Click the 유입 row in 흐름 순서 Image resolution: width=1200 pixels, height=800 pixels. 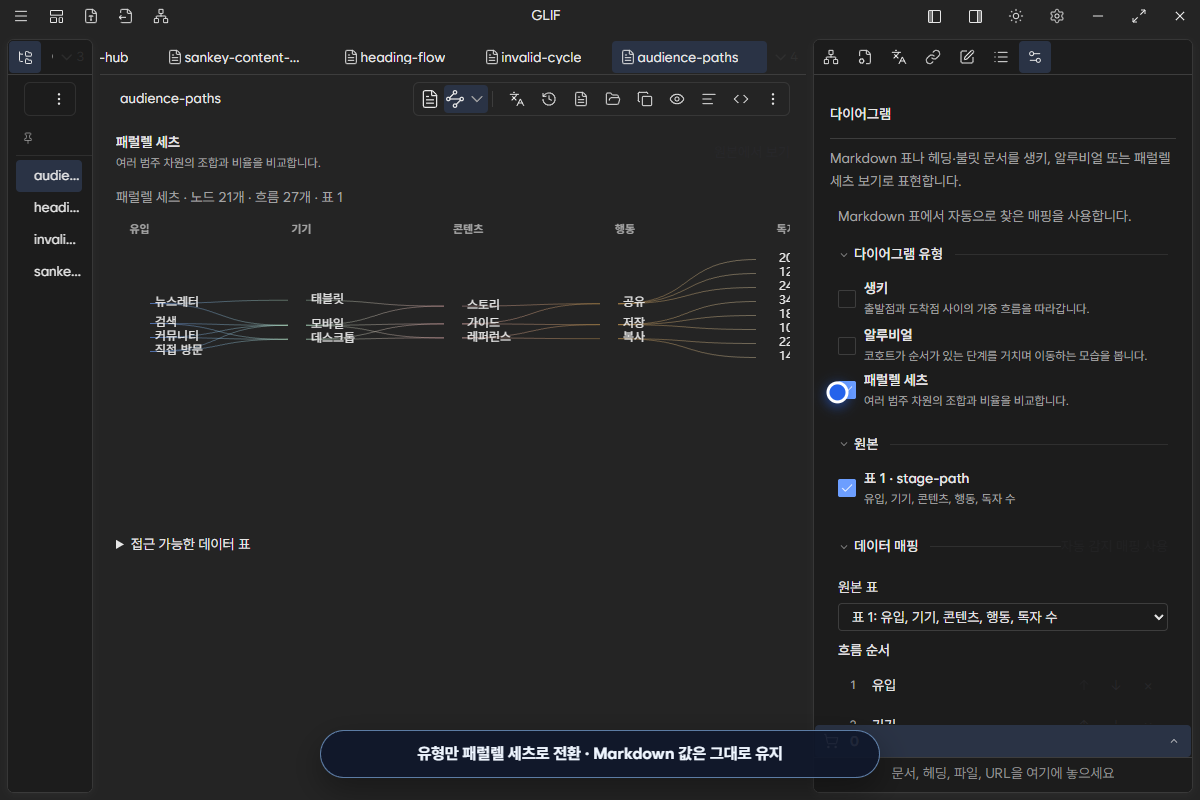tap(1003, 685)
